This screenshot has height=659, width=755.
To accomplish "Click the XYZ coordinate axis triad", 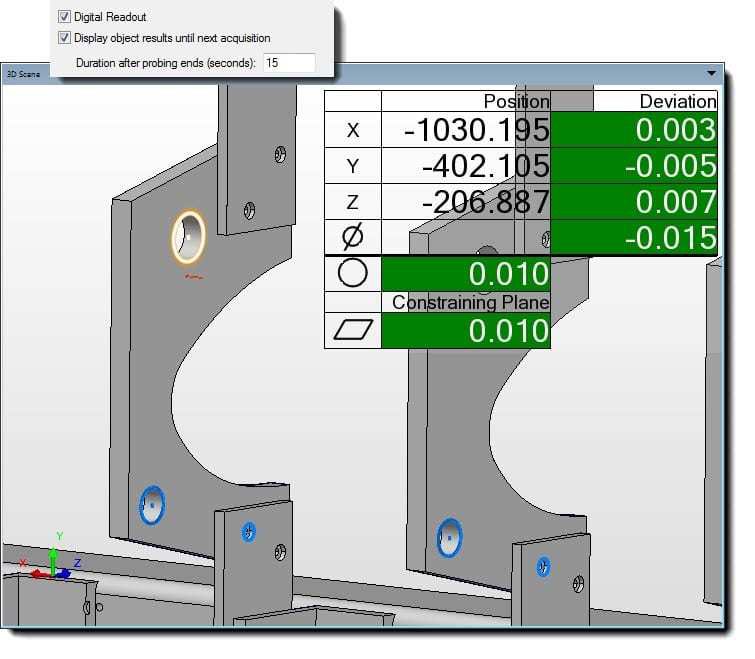I will 50,567.
